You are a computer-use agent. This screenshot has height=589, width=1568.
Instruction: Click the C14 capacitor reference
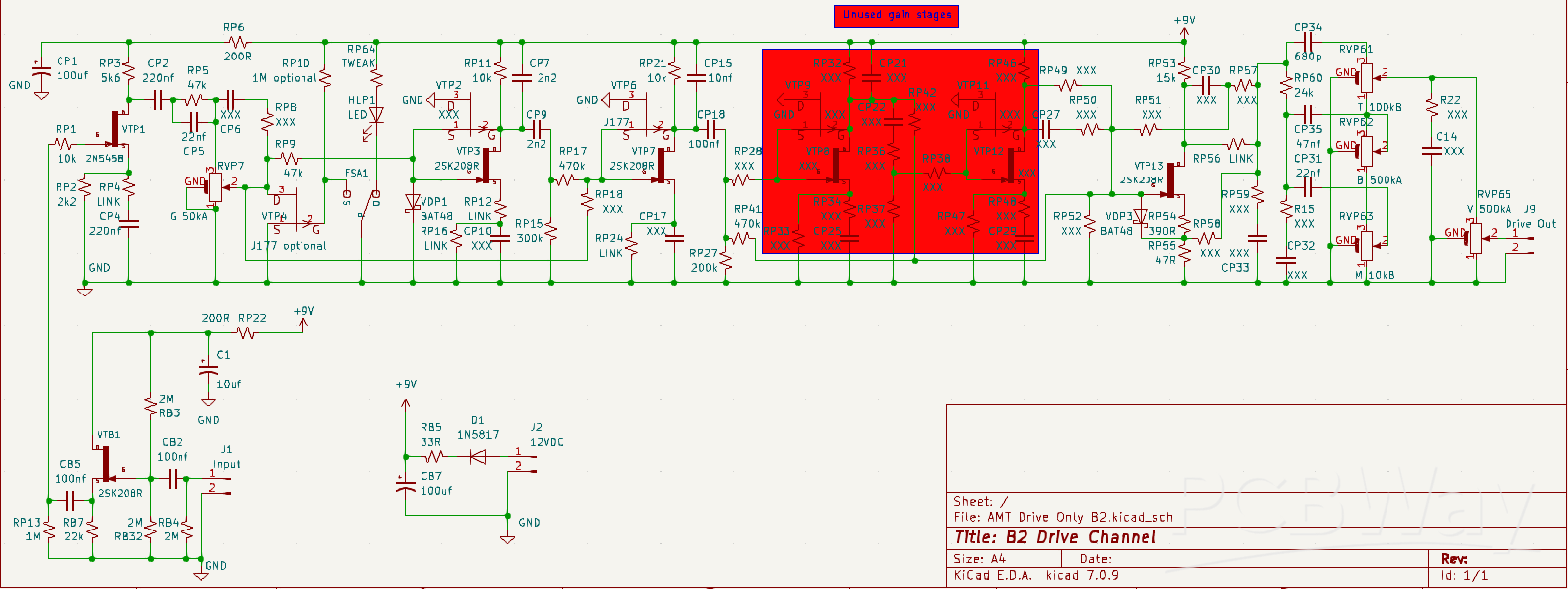(x=1447, y=137)
